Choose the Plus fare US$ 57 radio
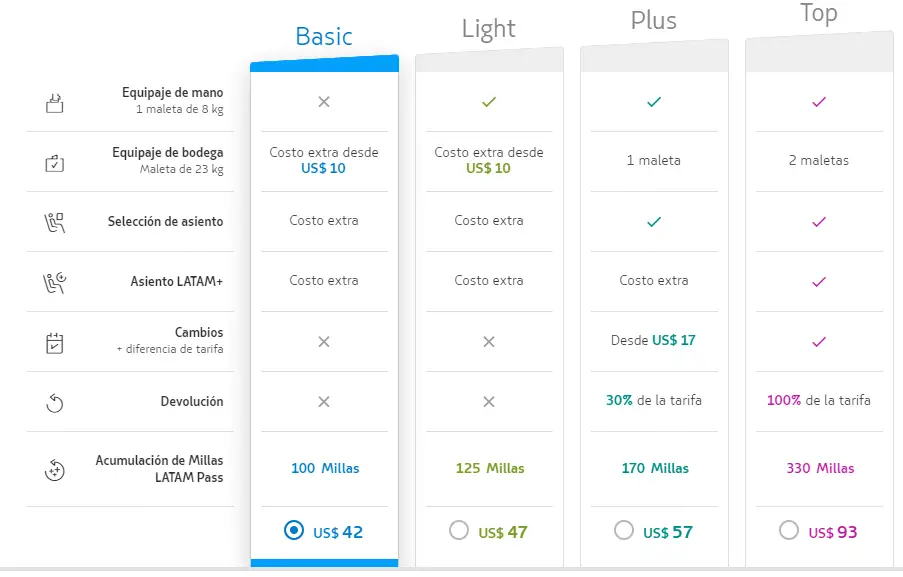Screen dimensions: 903x577 click(624, 530)
